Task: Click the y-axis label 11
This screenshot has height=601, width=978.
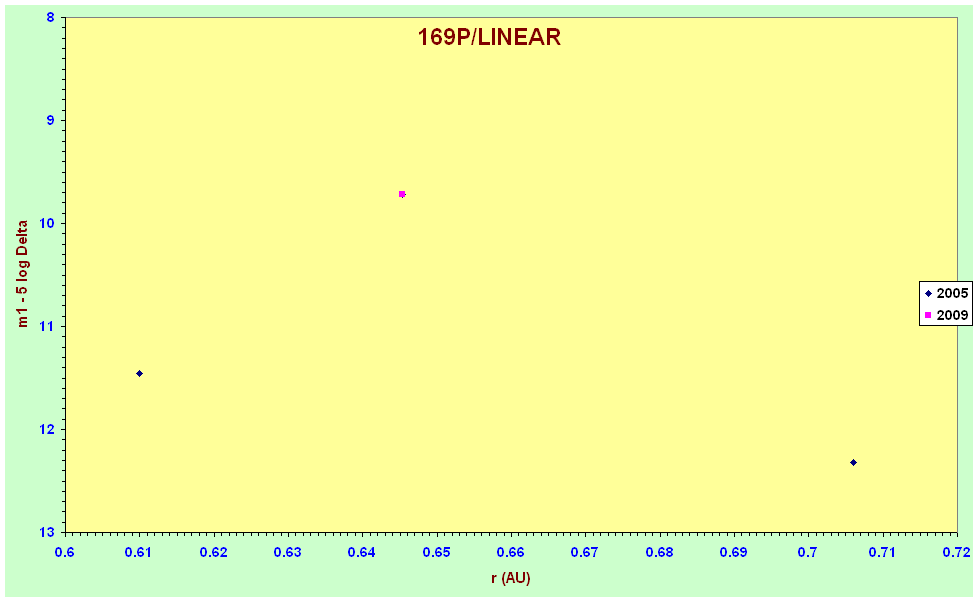Action: click(x=47, y=326)
